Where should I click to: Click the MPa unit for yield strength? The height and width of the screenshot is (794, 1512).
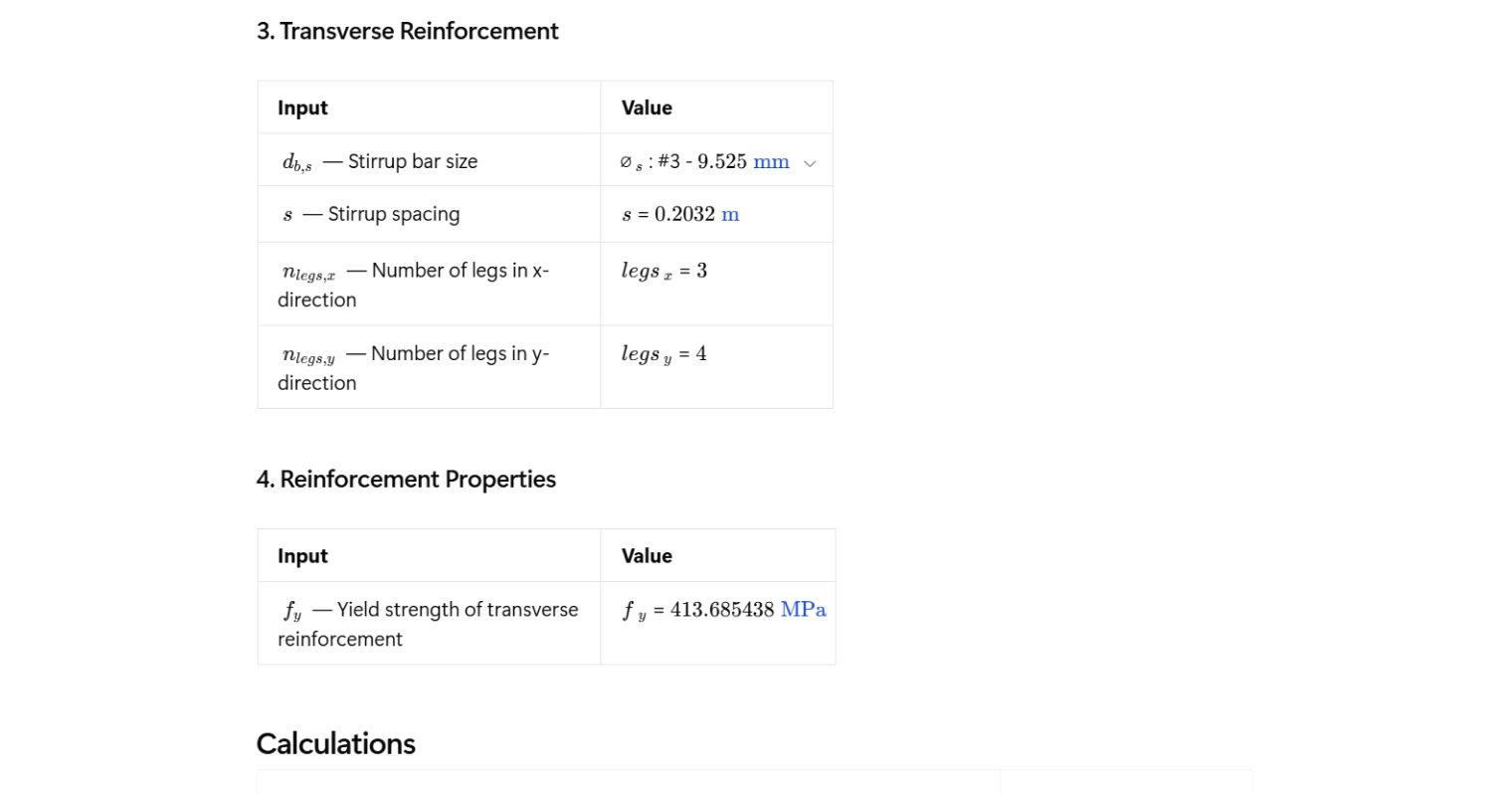pyautogui.click(x=803, y=609)
